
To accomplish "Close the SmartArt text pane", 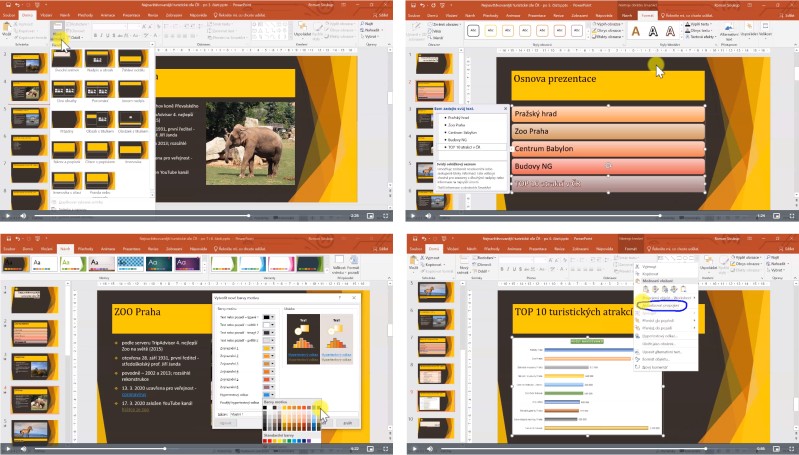I will pos(505,109).
